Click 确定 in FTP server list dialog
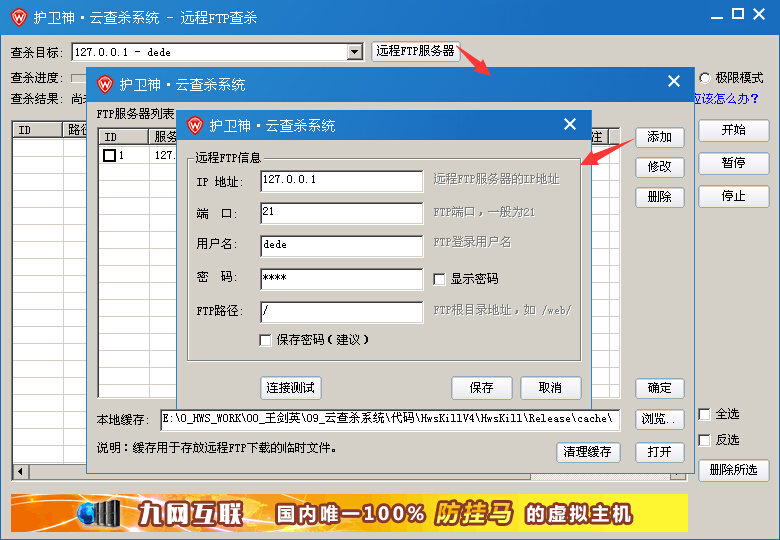 (x=660, y=388)
